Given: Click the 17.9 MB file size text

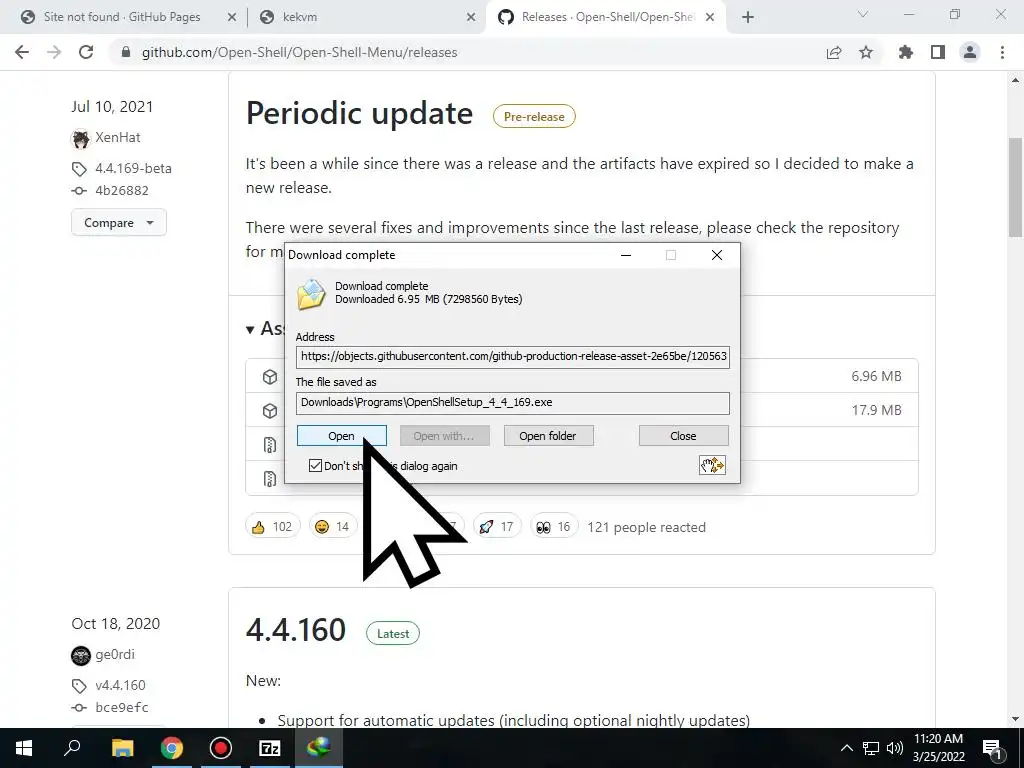Looking at the screenshot, I should point(876,410).
